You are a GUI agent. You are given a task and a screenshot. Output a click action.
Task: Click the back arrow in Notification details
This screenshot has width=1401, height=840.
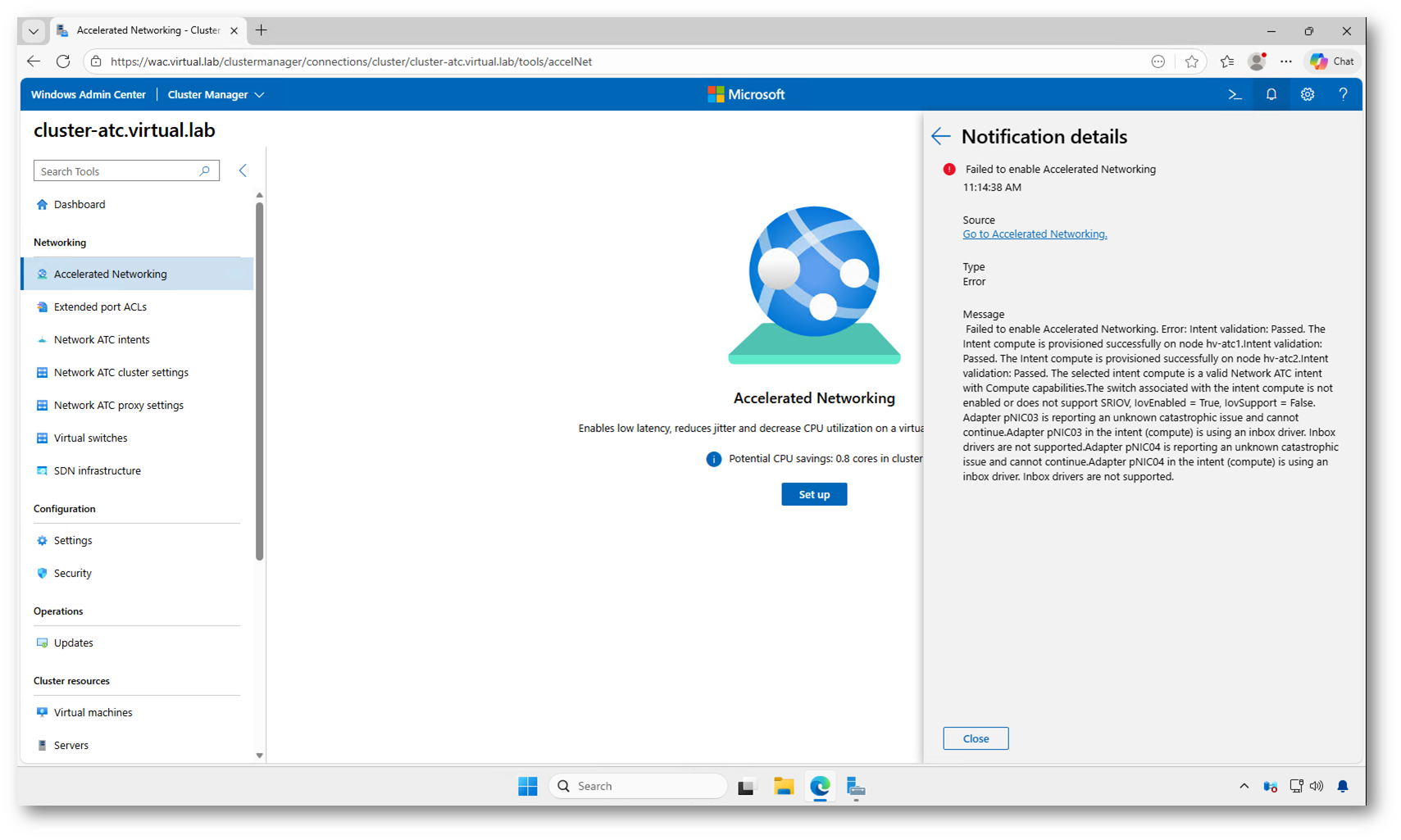click(940, 137)
